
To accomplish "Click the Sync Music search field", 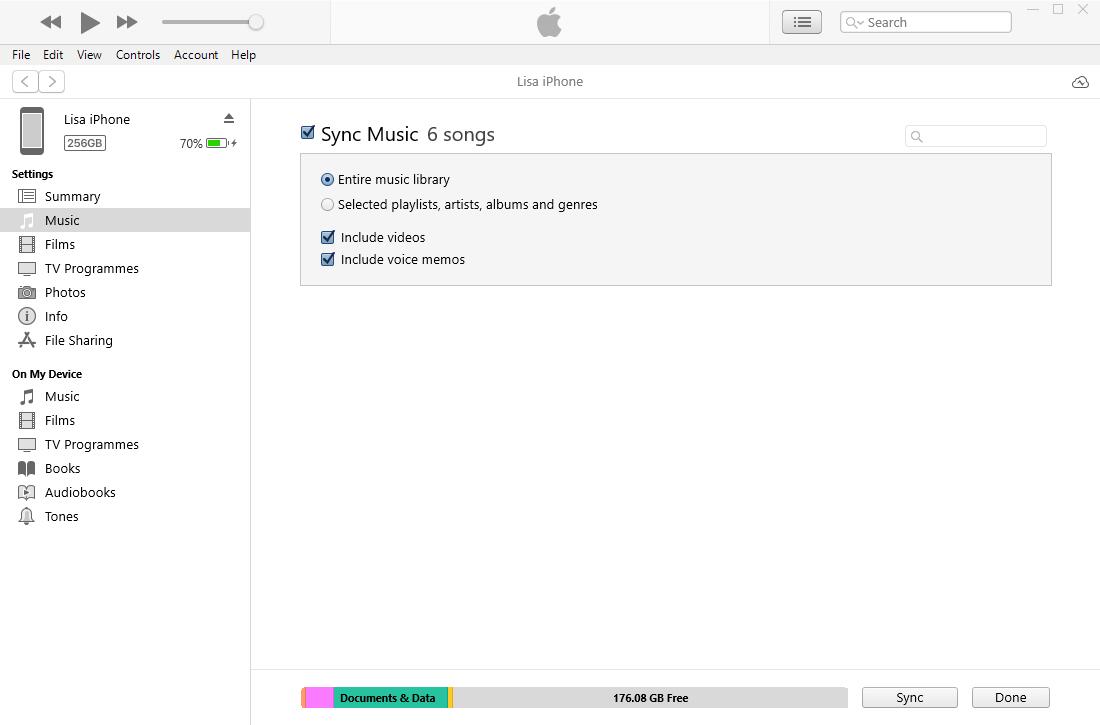I will [976, 136].
